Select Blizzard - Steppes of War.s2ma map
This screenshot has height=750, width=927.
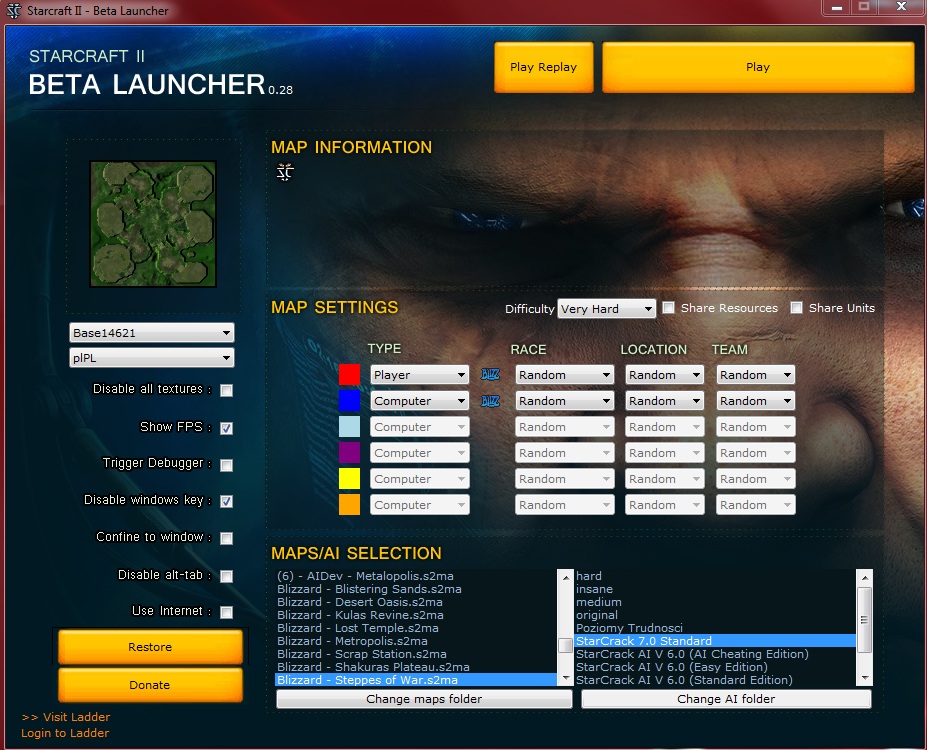[x=416, y=680]
